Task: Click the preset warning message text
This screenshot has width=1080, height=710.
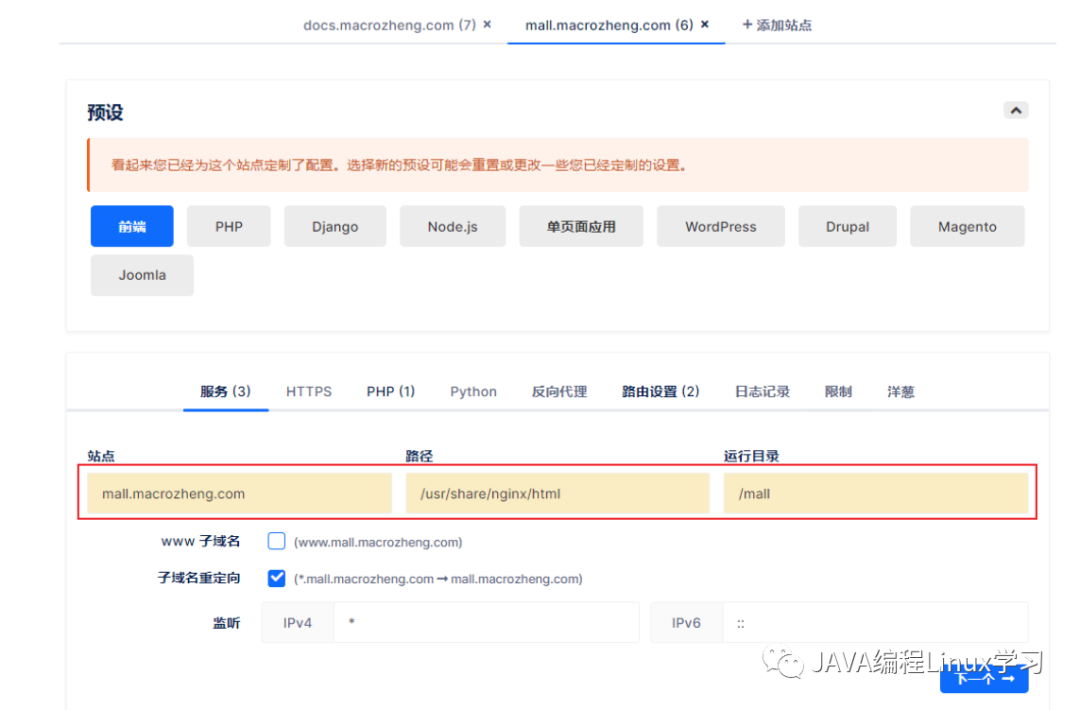Action: click(398, 165)
